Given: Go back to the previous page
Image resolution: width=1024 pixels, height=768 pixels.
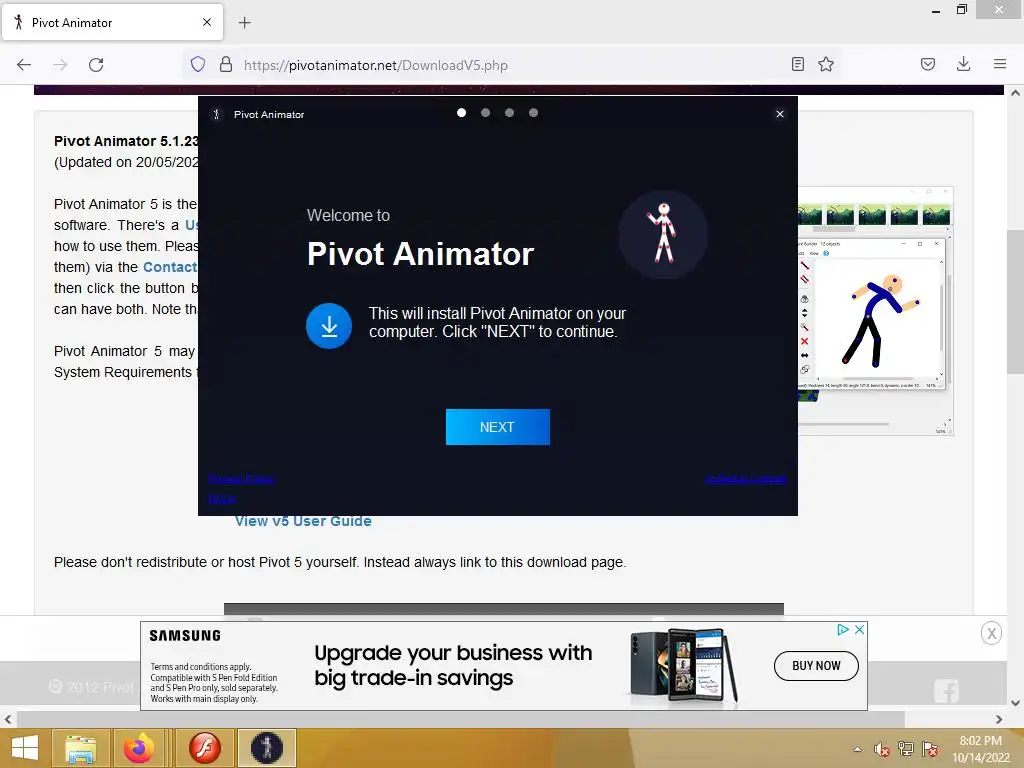Looking at the screenshot, I should [24, 65].
